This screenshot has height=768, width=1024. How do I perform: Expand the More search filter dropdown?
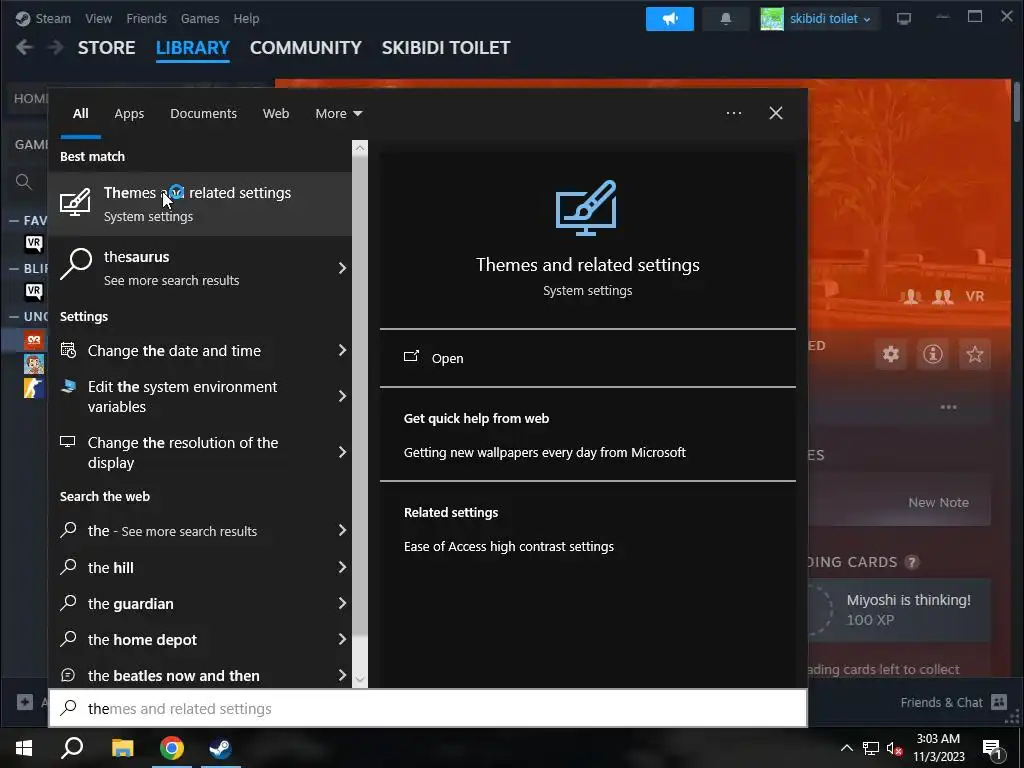tap(338, 113)
